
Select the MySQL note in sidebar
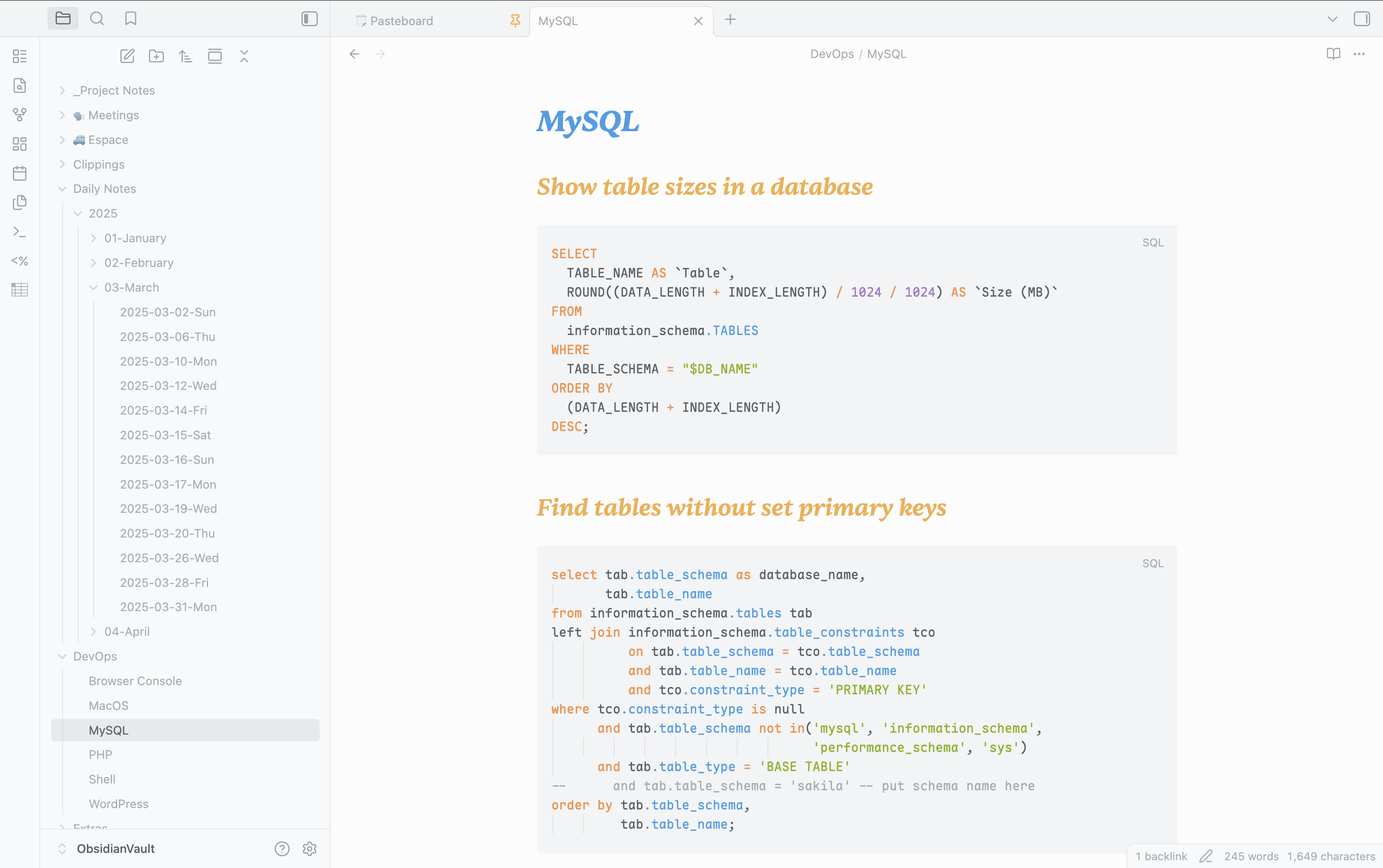click(x=186, y=731)
